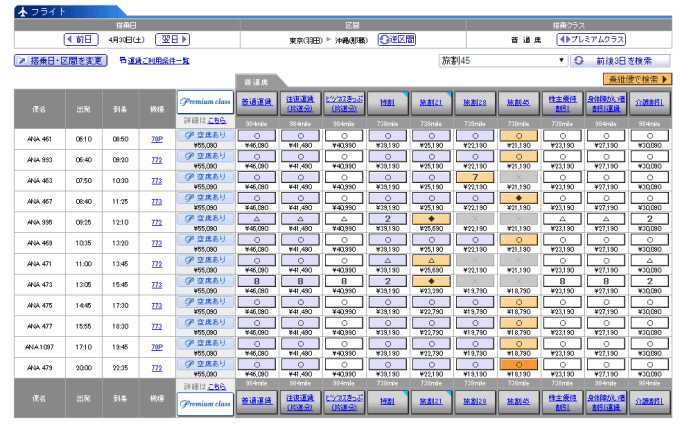Select 株主優待 cell showing 8 for ANA 473
This screenshot has height=425, width=680.
click(562, 281)
